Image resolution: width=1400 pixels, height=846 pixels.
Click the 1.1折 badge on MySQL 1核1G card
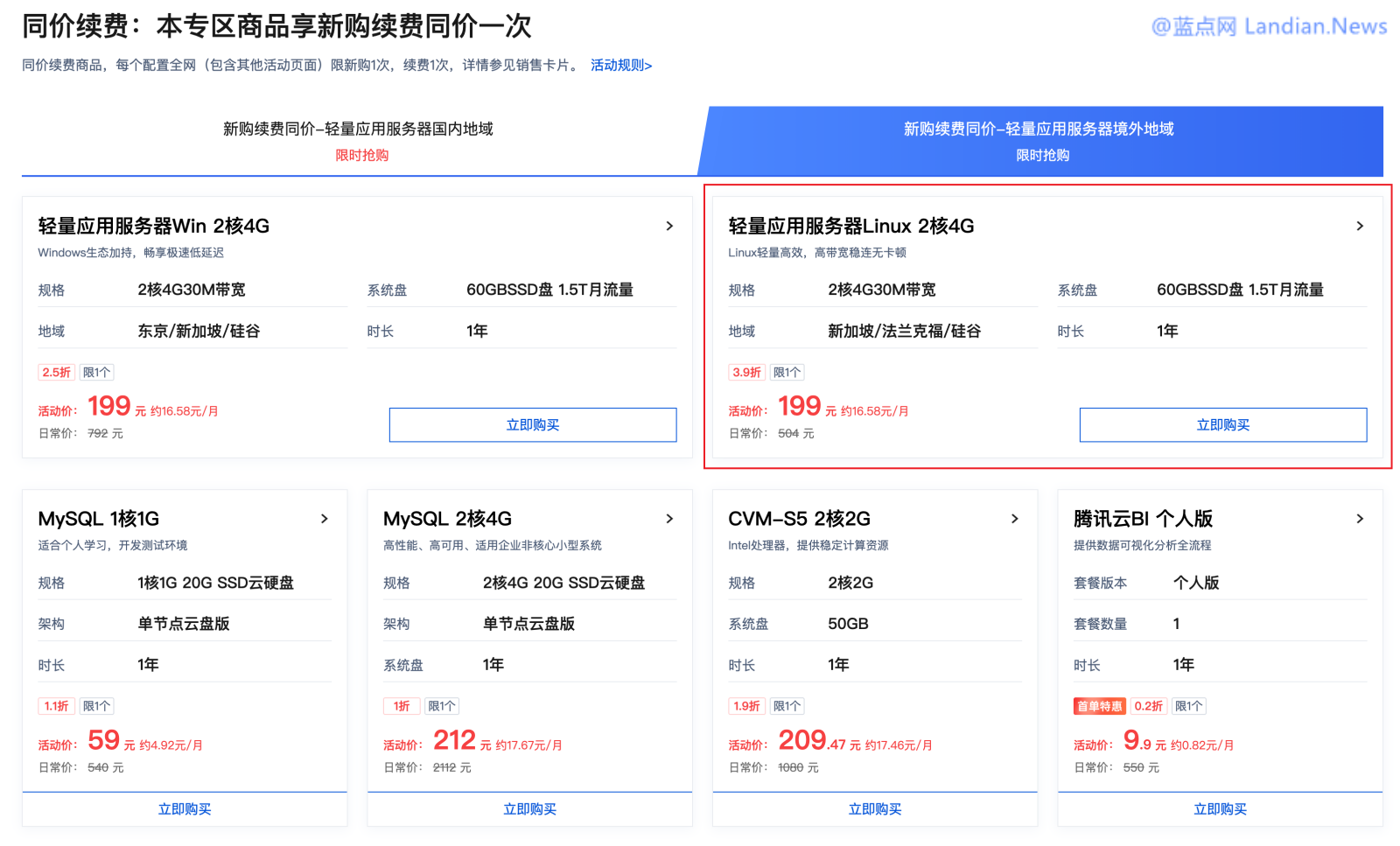(56, 705)
